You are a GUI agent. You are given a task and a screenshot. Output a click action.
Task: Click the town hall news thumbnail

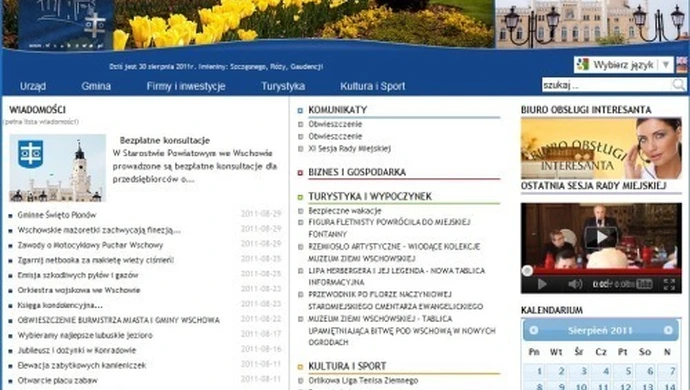coord(58,168)
